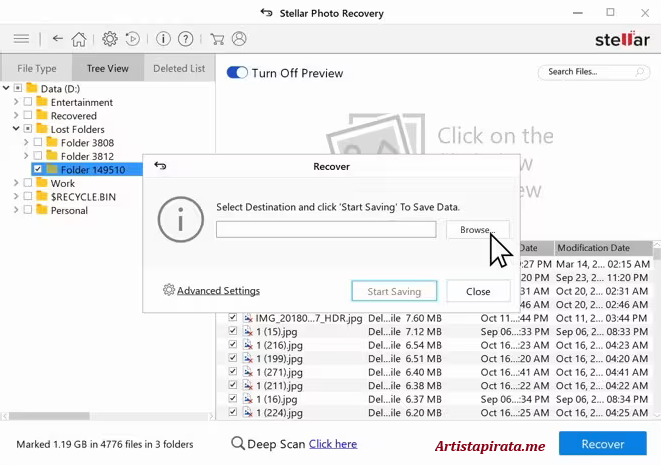Click the file icon of 1 (216).jpg
Viewport: 661px width, 465px height.
248,345
